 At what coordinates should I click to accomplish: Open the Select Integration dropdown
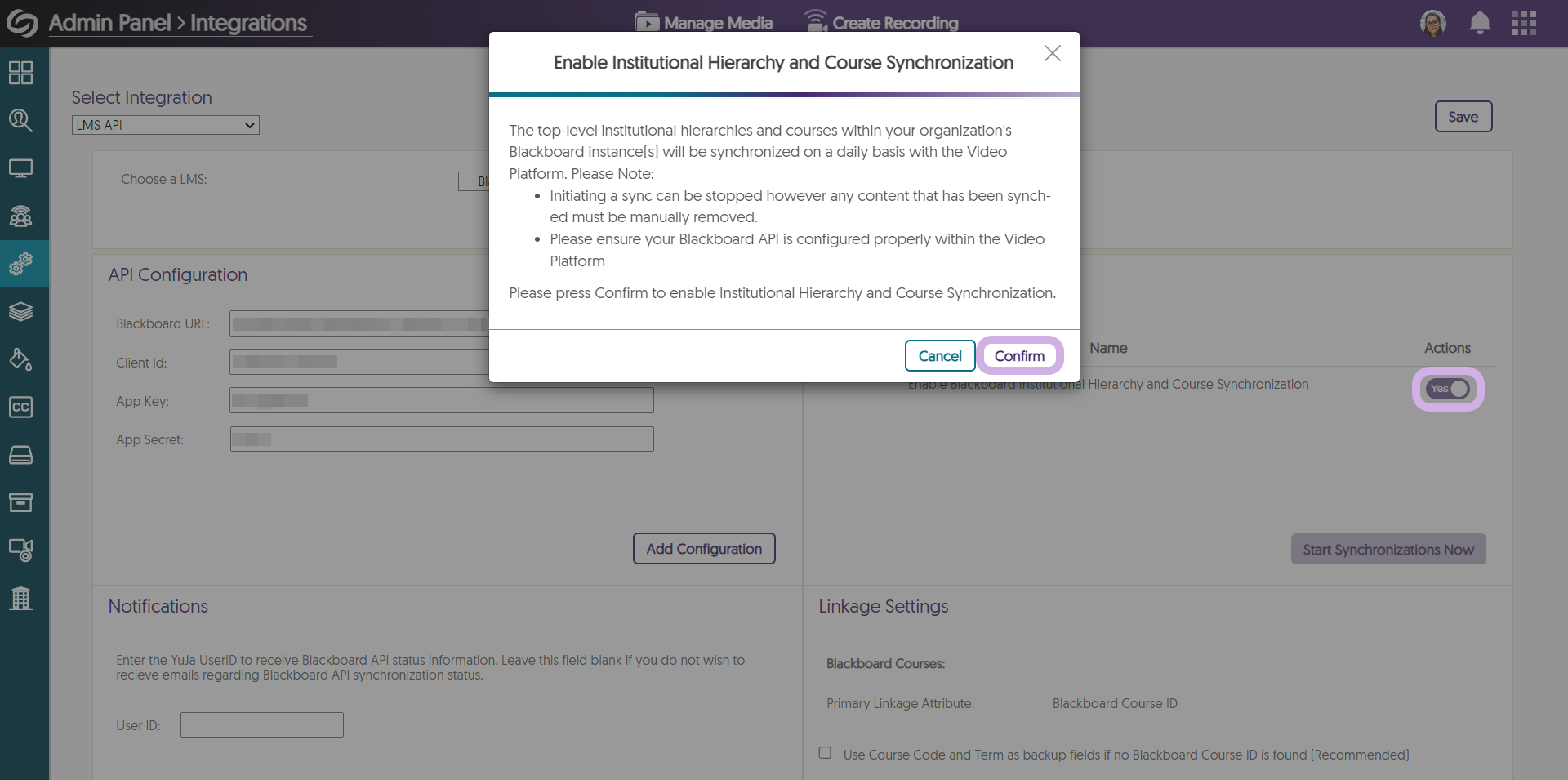click(166, 125)
